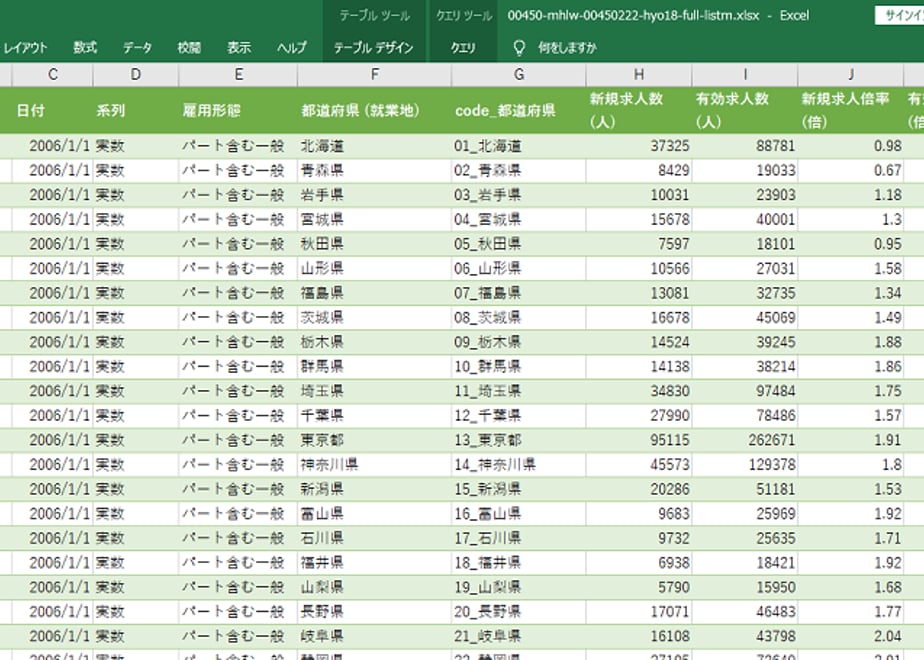Click the code_都道府県 header cell
The width and height of the screenshot is (924, 660).
coord(519,110)
